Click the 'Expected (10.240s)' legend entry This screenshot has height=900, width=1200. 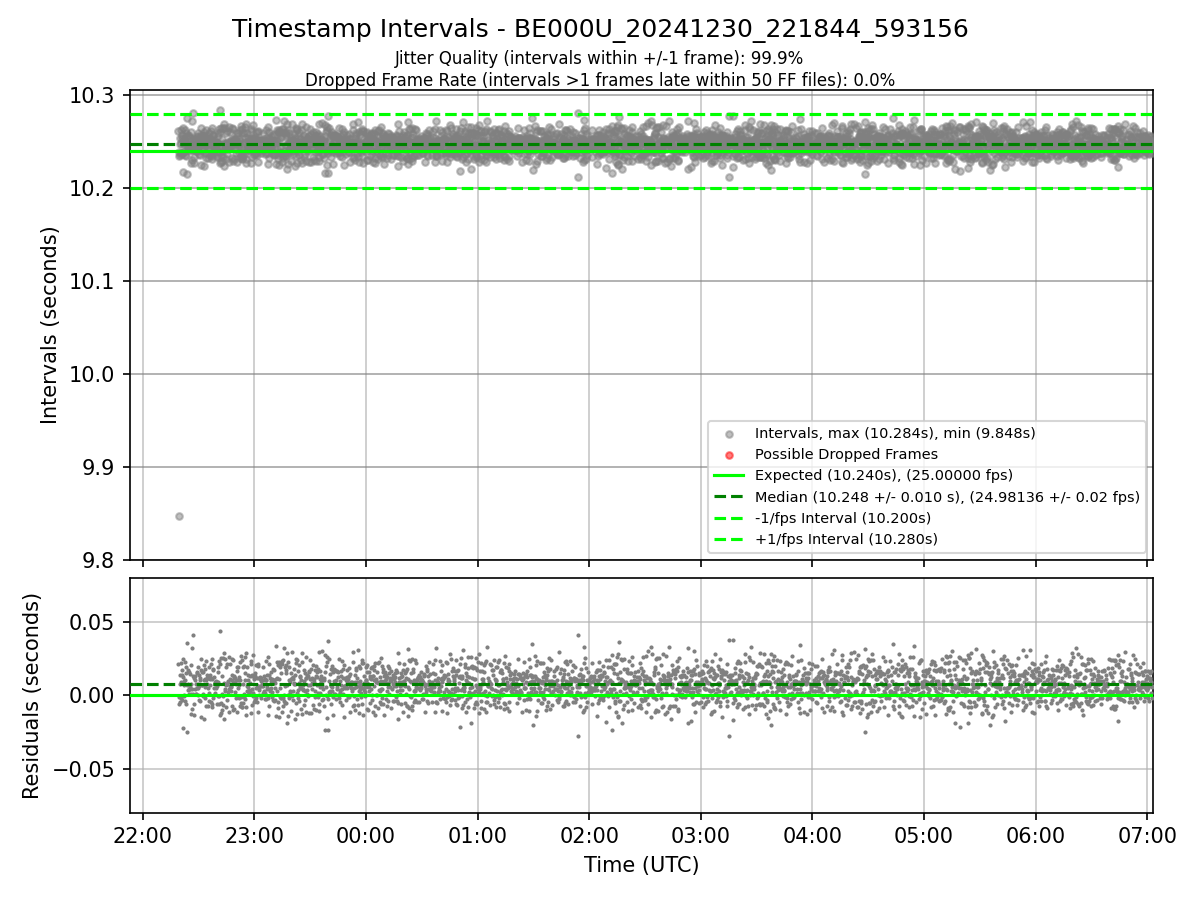point(884,475)
